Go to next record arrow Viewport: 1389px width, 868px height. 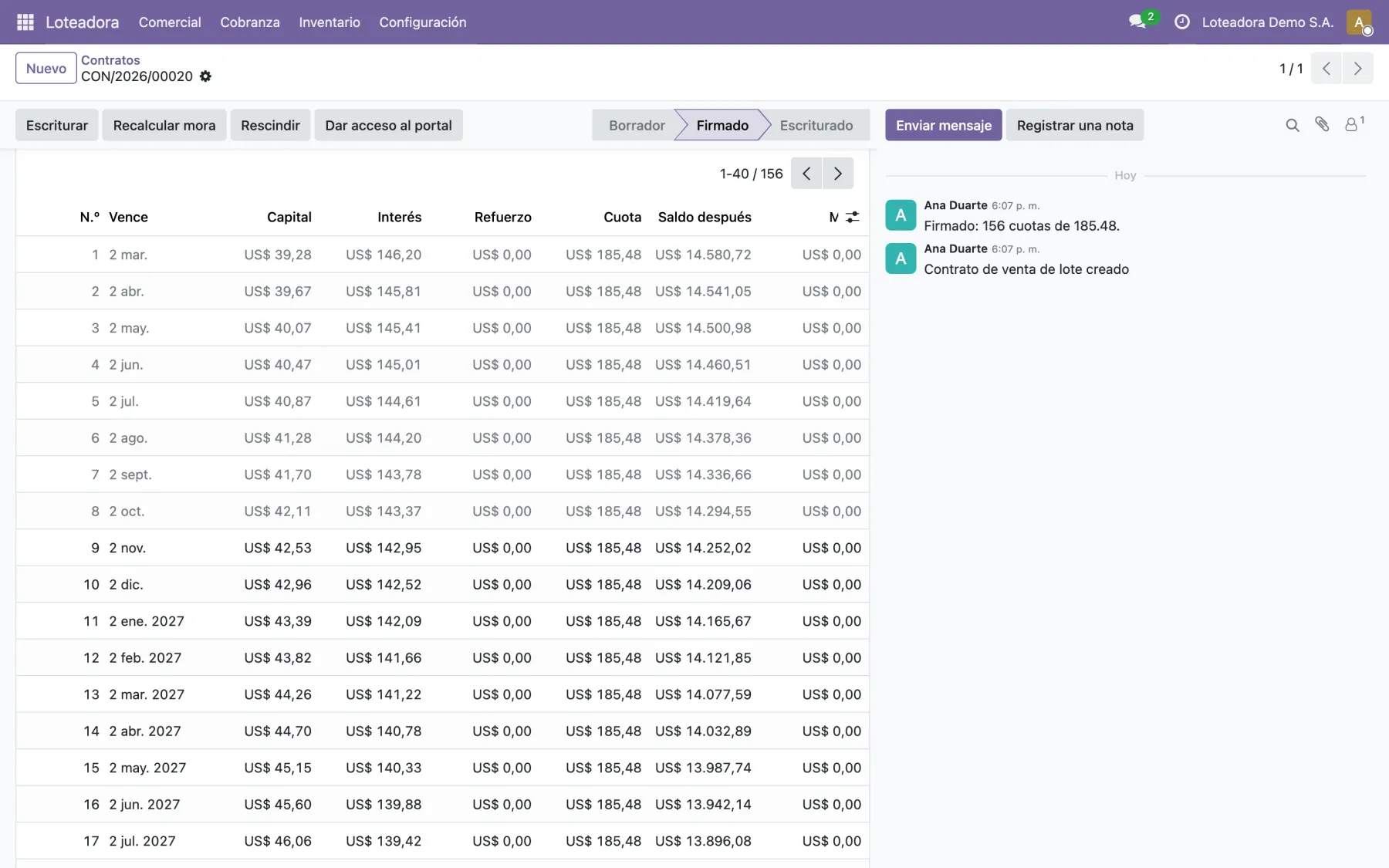pos(1357,69)
